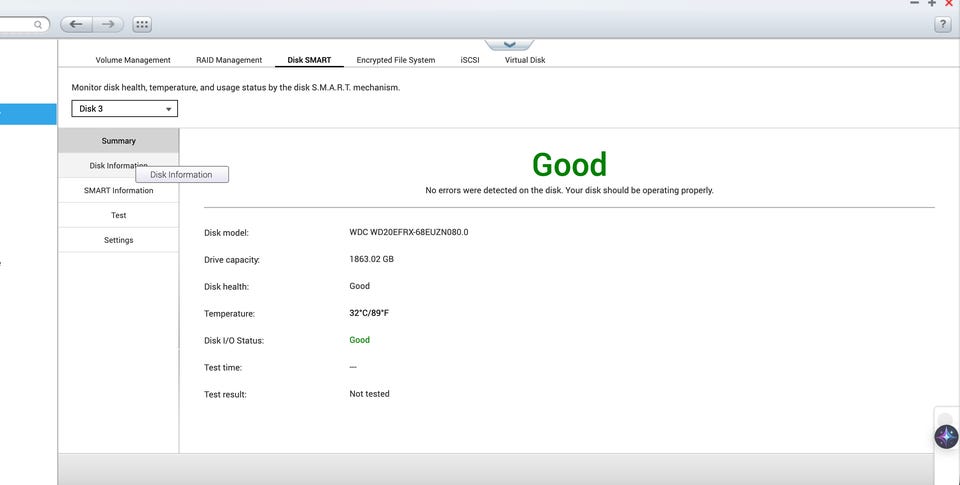Open the Disk 3 dropdown
The width and height of the screenshot is (960, 485).
click(124, 108)
